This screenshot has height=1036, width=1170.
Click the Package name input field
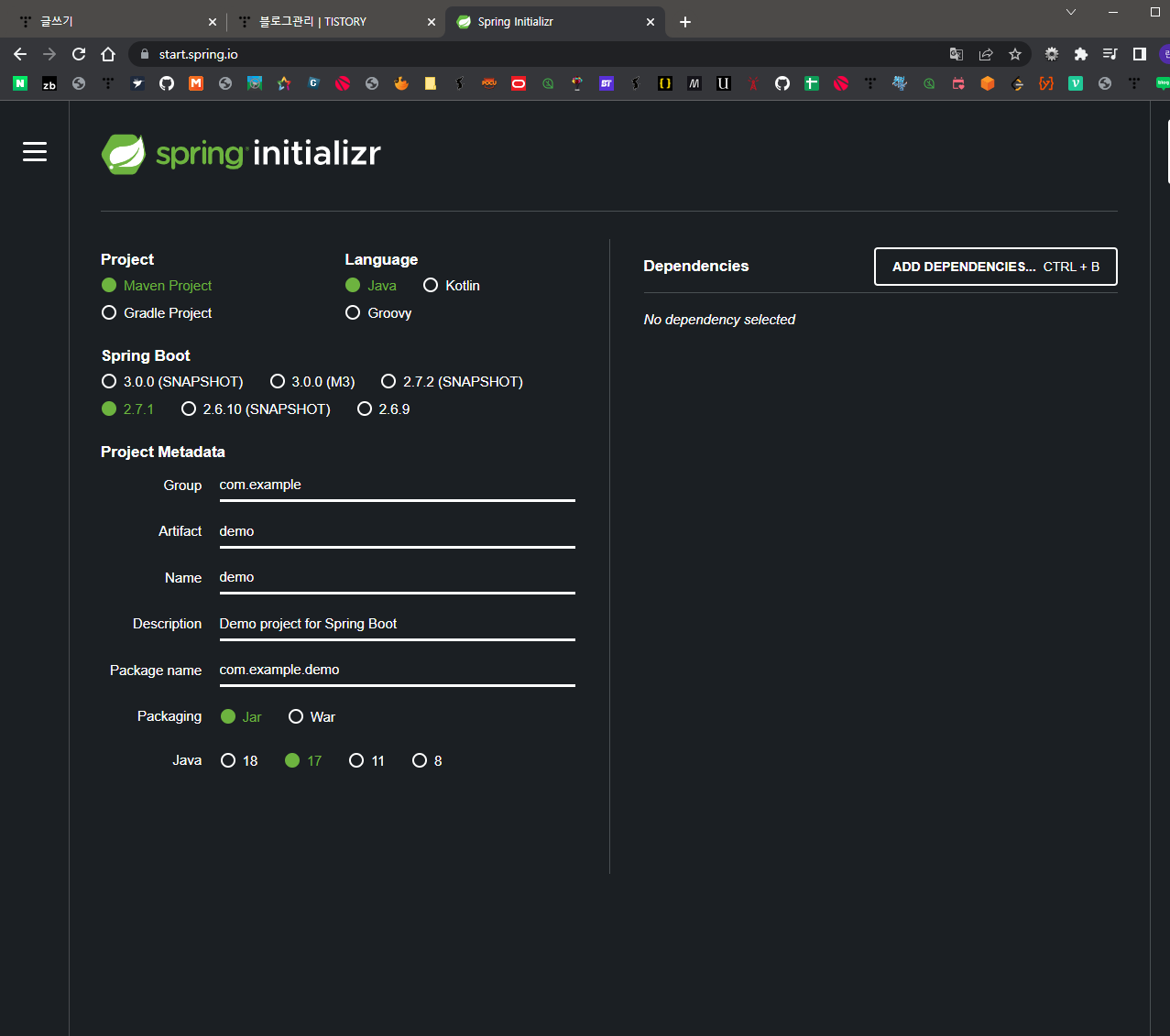click(x=397, y=671)
